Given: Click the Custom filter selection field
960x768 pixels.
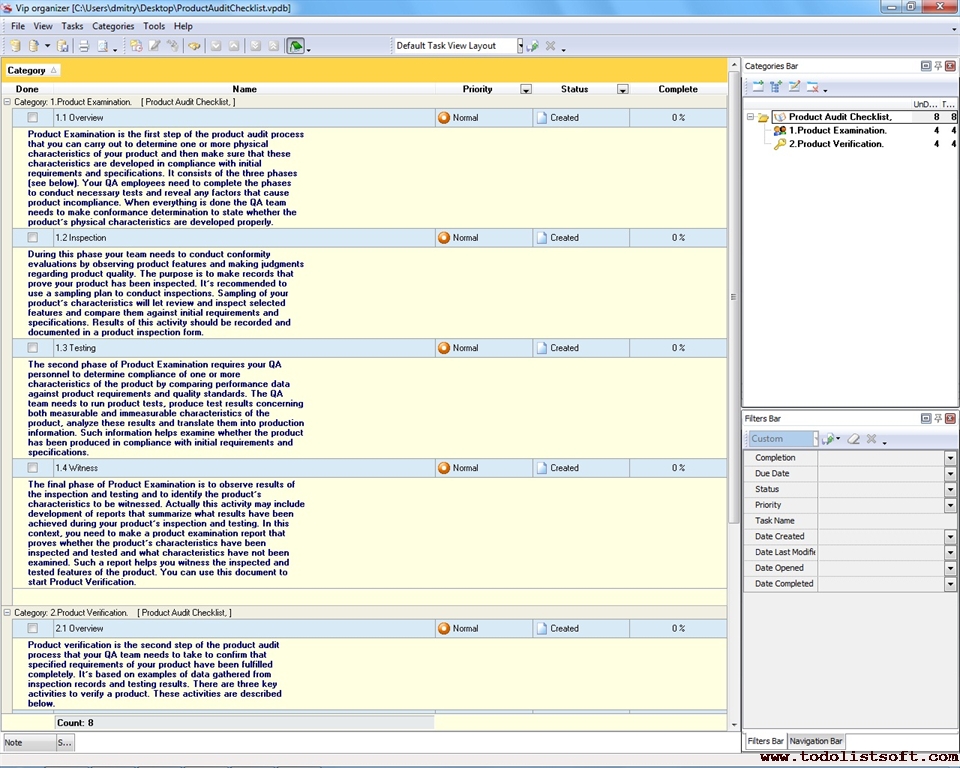Looking at the screenshot, I should pyautogui.click(x=782, y=439).
